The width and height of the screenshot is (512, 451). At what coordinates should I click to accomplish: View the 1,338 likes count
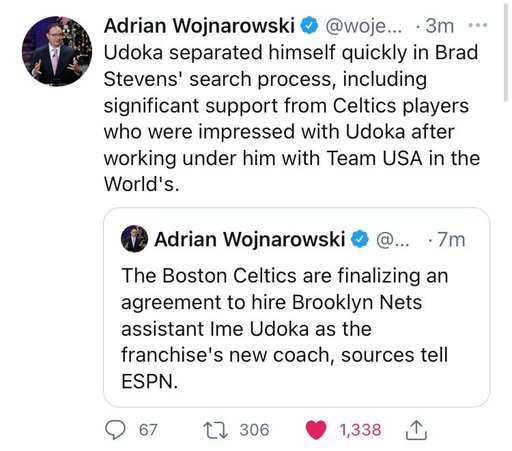pyautogui.click(x=360, y=430)
